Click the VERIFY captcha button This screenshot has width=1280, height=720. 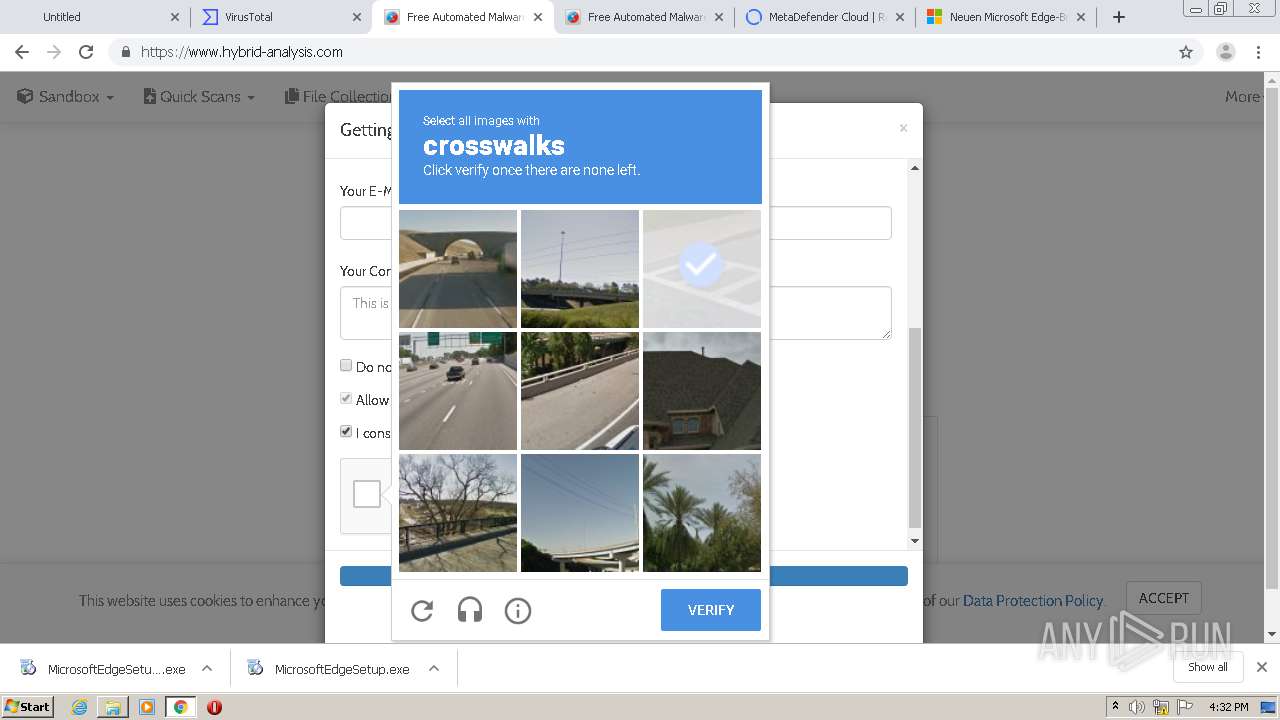point(711,610)
